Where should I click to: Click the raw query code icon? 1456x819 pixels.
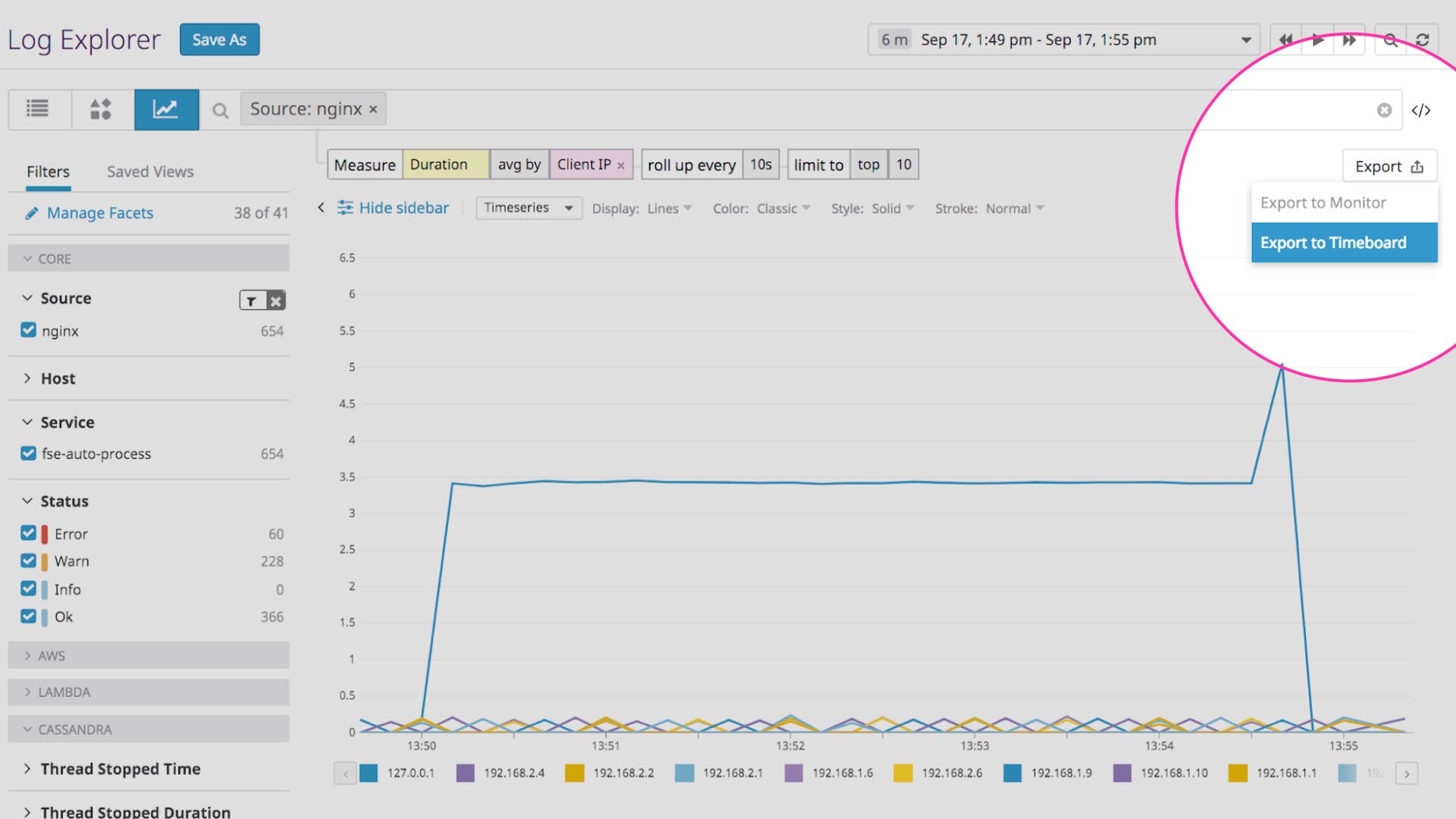point(1423,109)
